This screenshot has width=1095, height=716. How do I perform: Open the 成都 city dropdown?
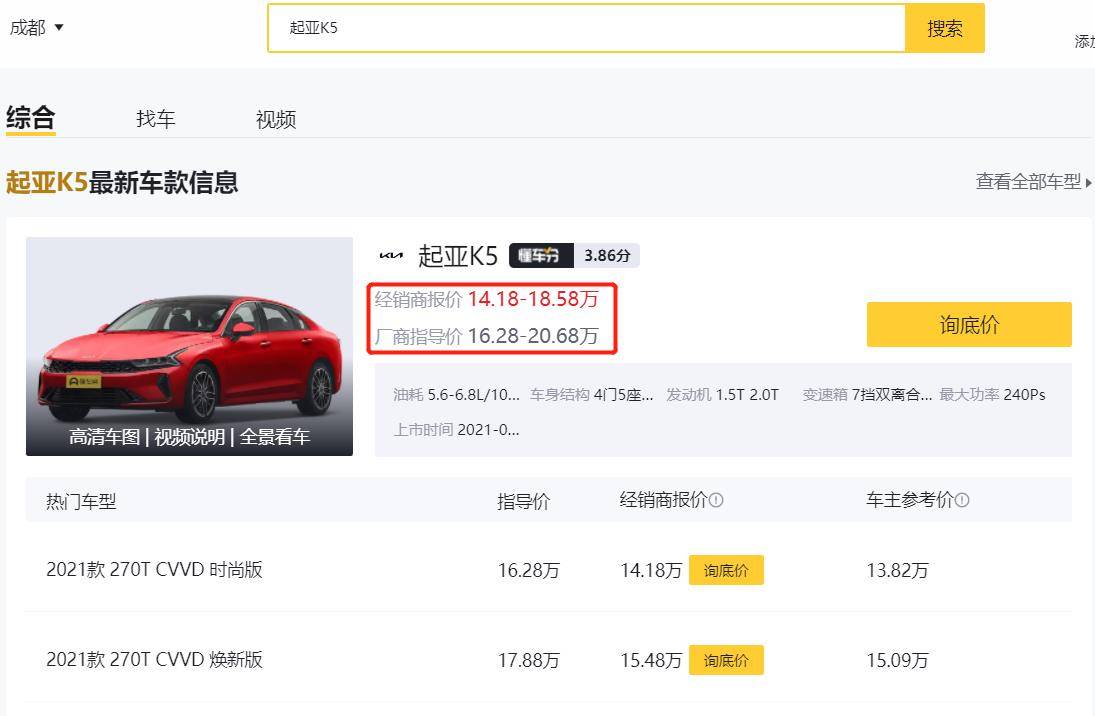(x=36, y=28)
